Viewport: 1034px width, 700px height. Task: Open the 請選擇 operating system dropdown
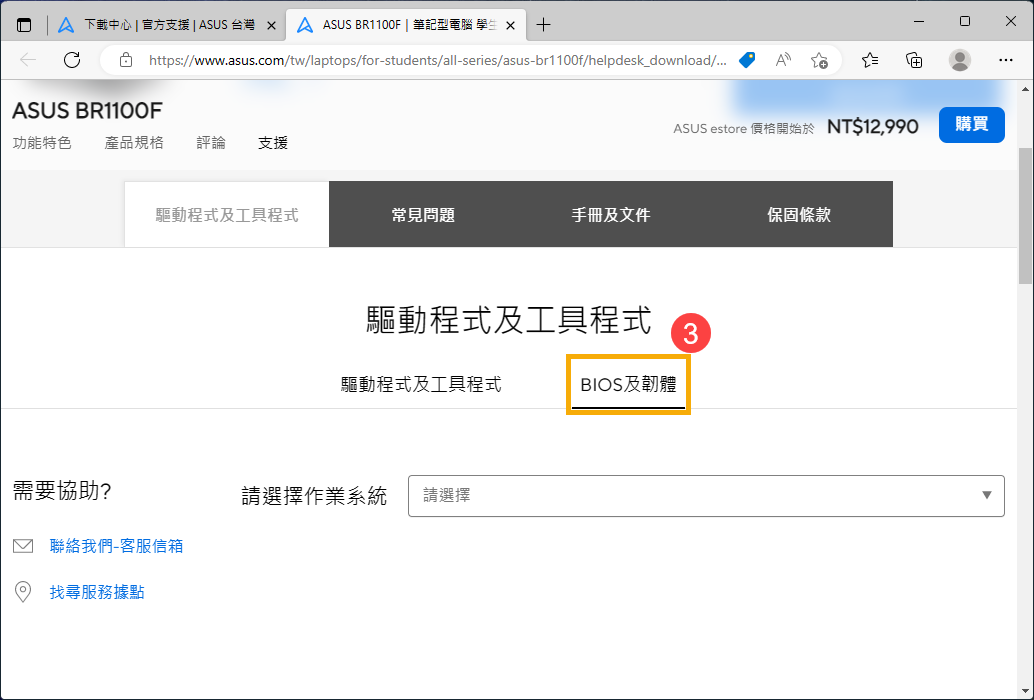706,496
